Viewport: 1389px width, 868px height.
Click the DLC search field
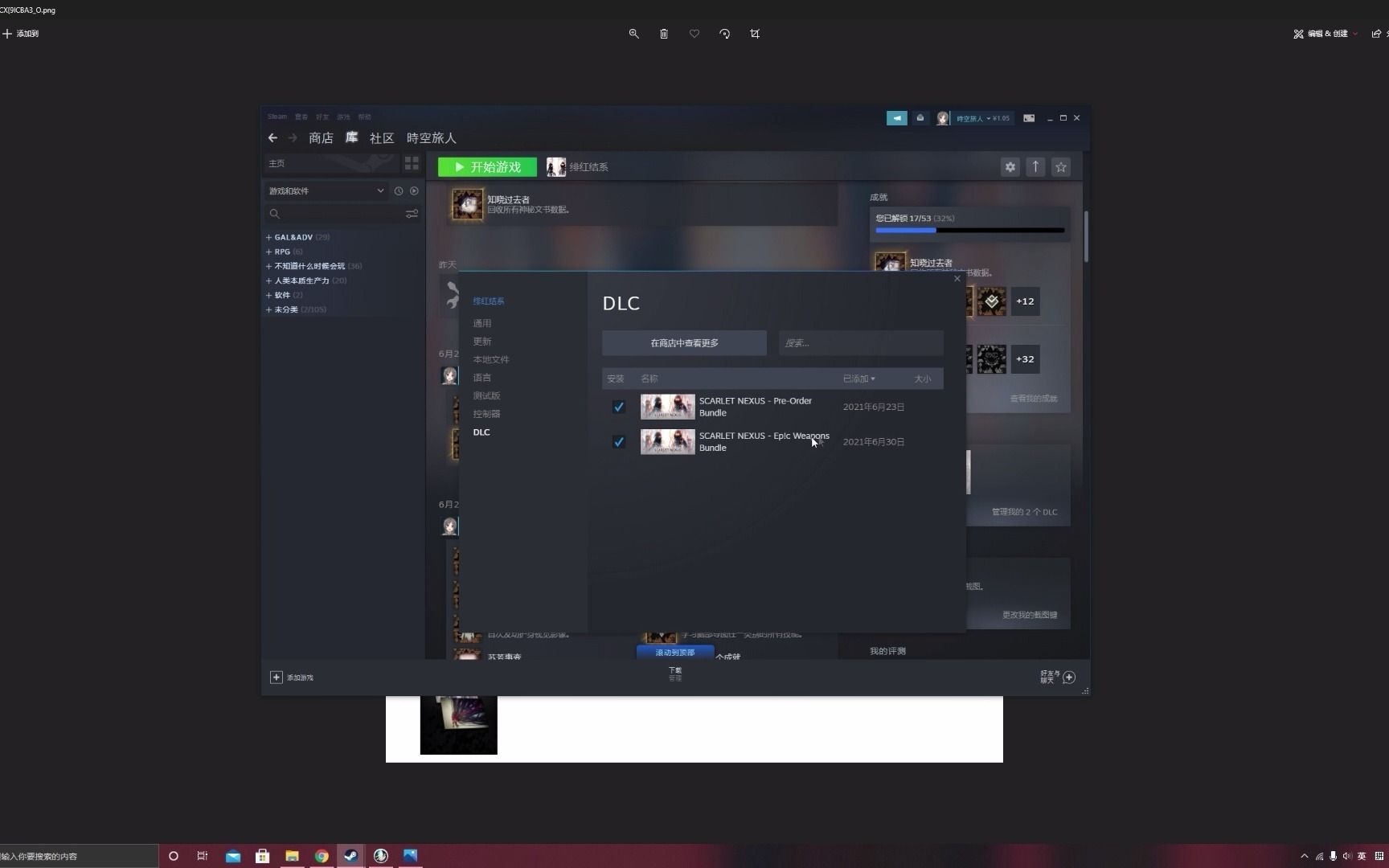pos(861,343)
